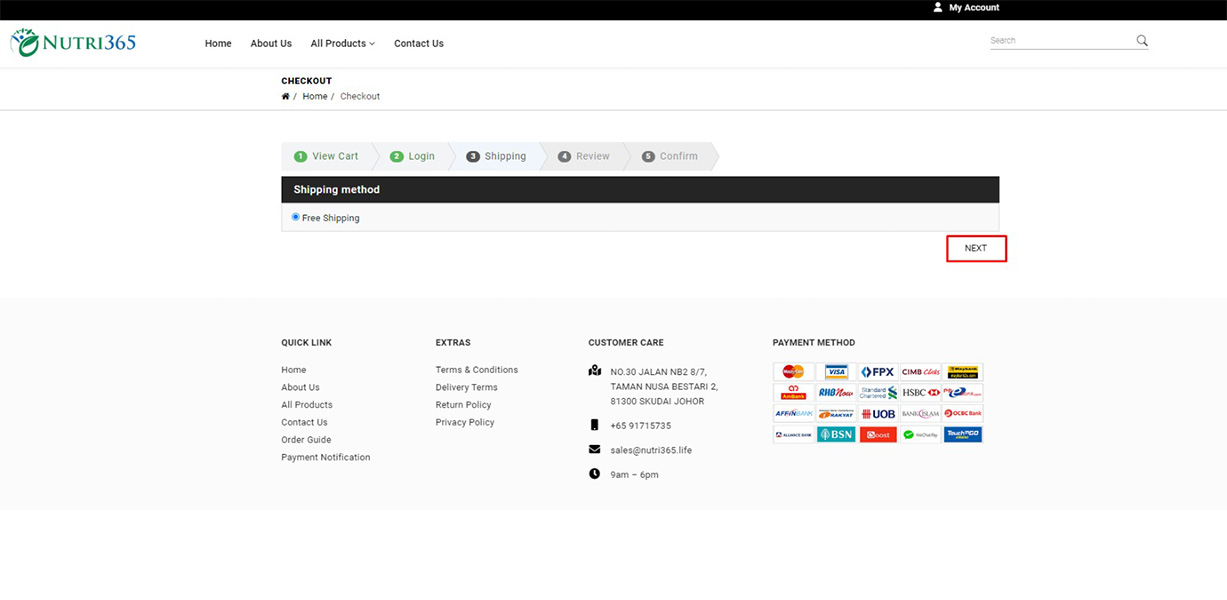Open the Payment Notification footer link

coord(325,457)
